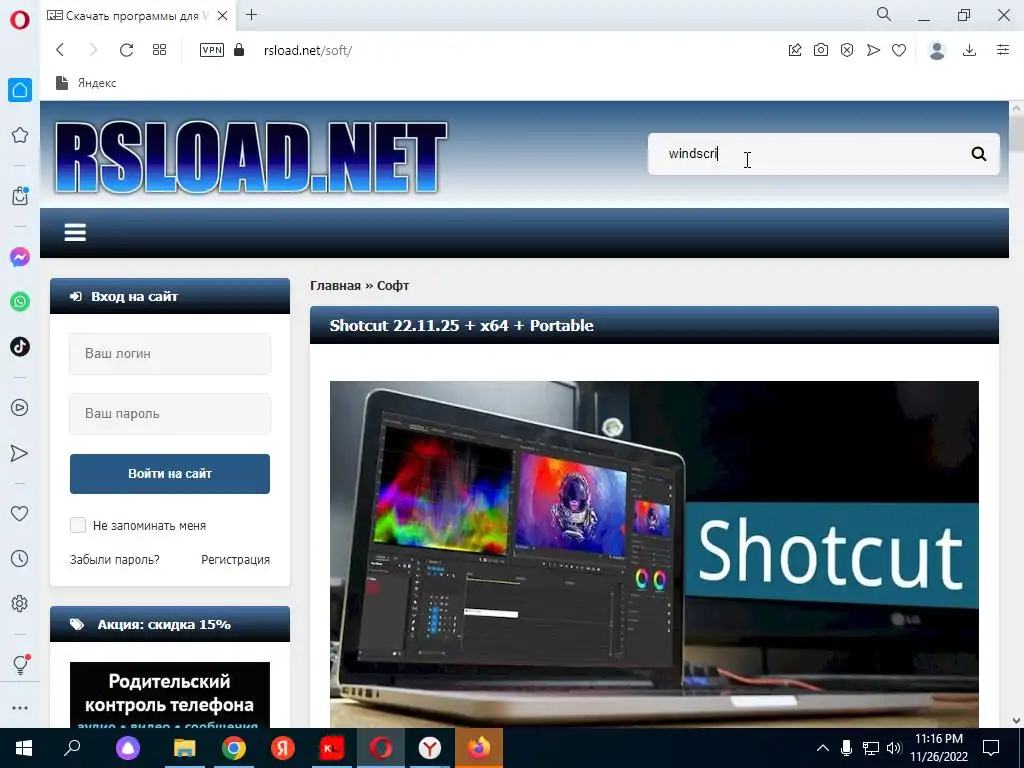Open the volume control in tray
This screenshot has height=768, width=1024.
pos(894,748)
